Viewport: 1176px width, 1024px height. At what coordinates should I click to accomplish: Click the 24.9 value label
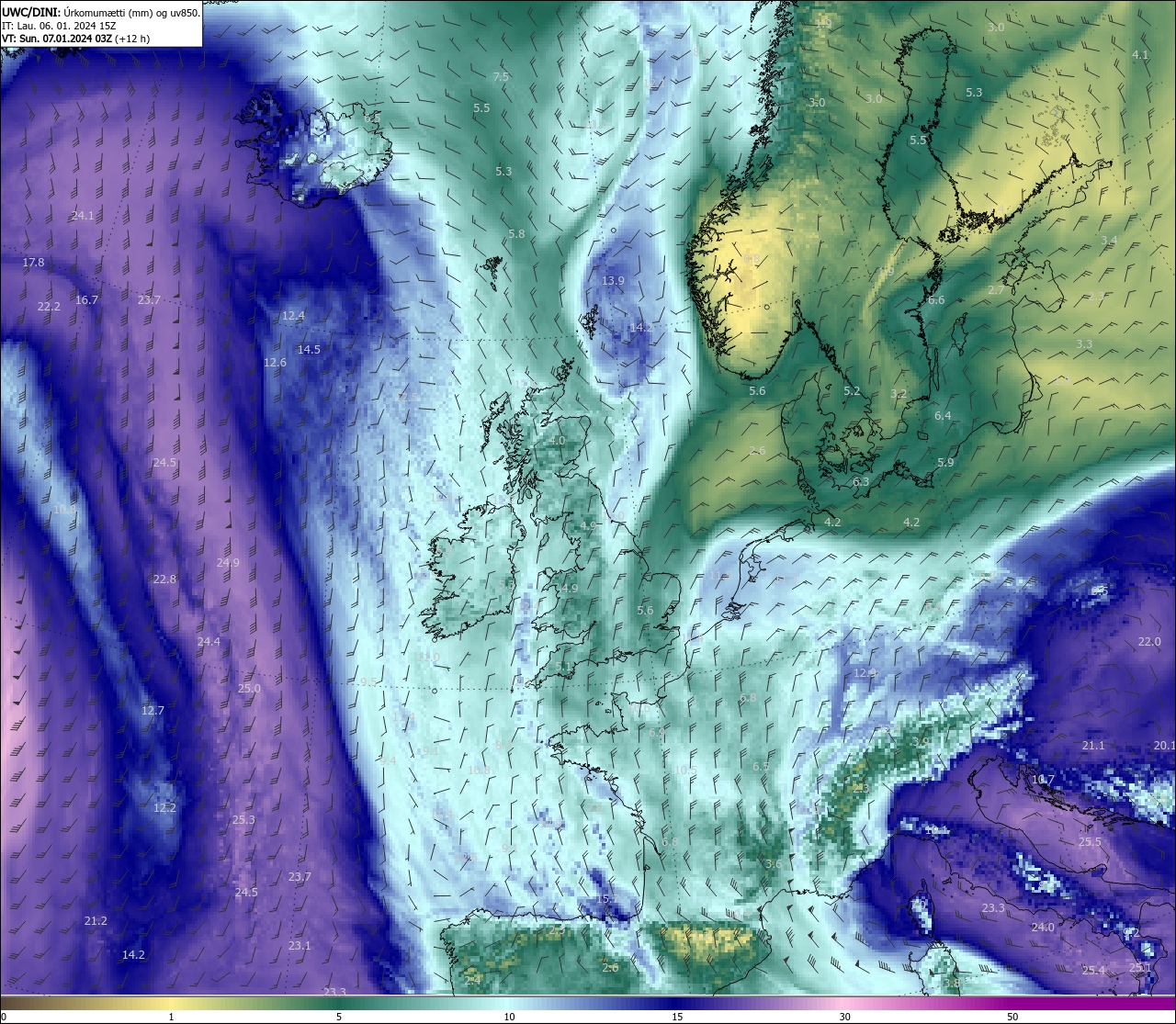coord(228,562)
